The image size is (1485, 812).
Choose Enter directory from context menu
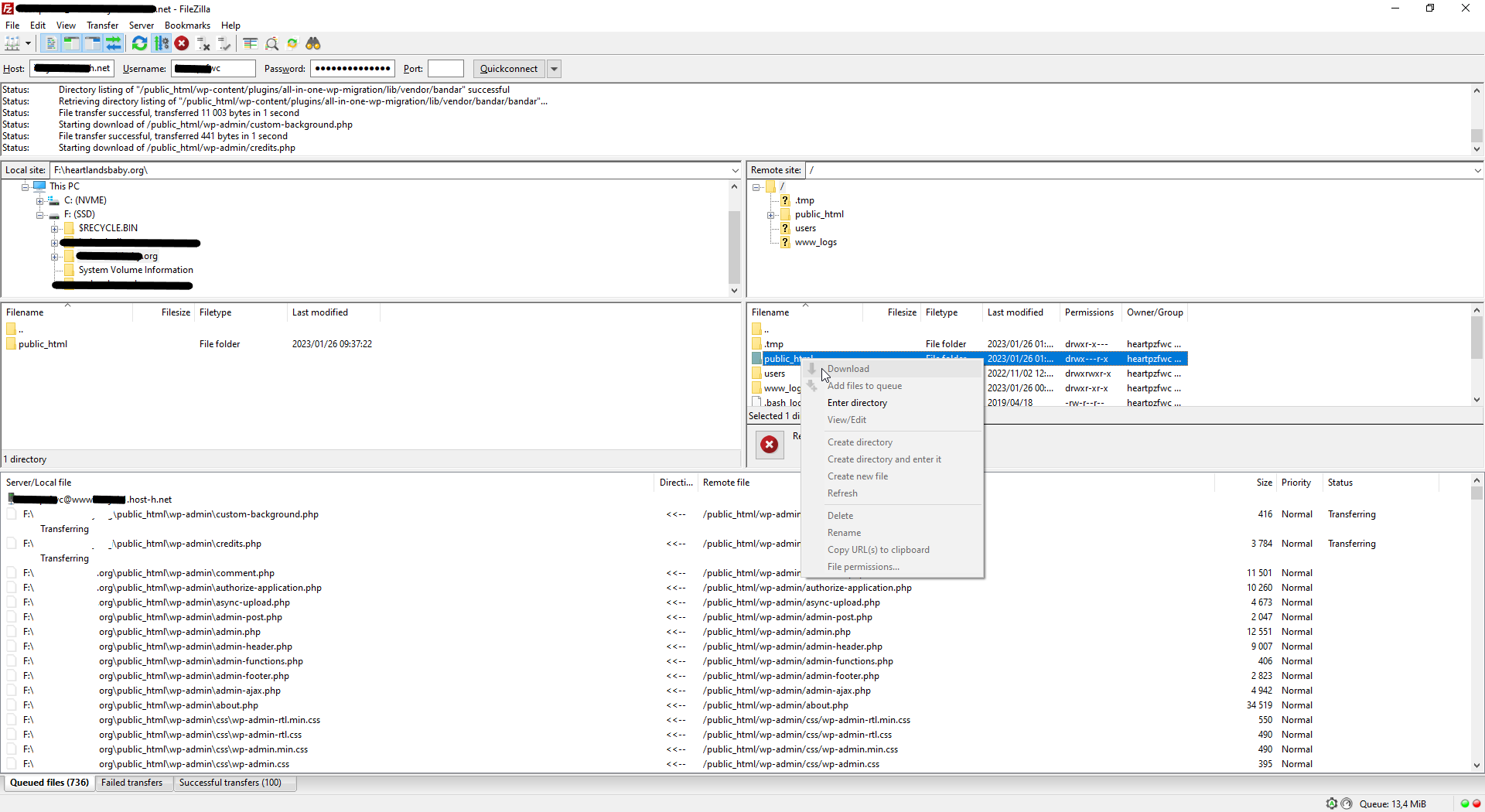(x=893, y=403)
